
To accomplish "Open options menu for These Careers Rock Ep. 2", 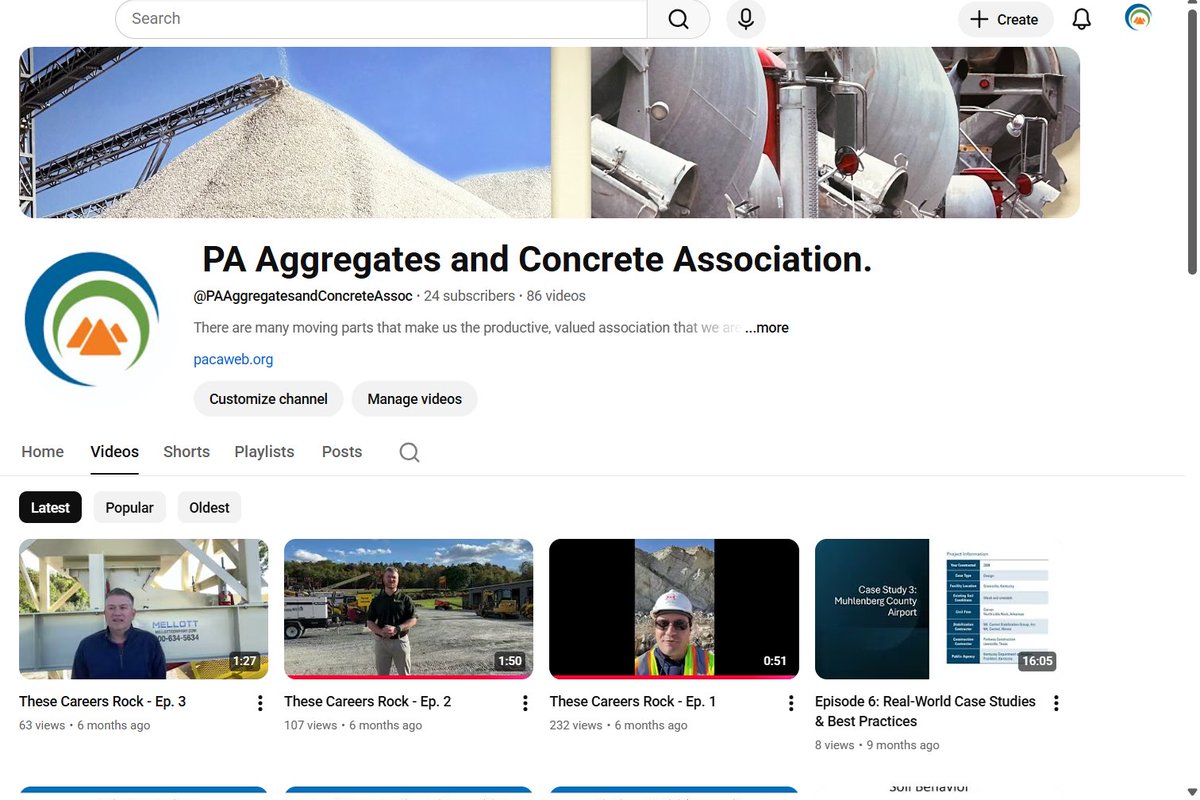I will (x=525, y=703).
